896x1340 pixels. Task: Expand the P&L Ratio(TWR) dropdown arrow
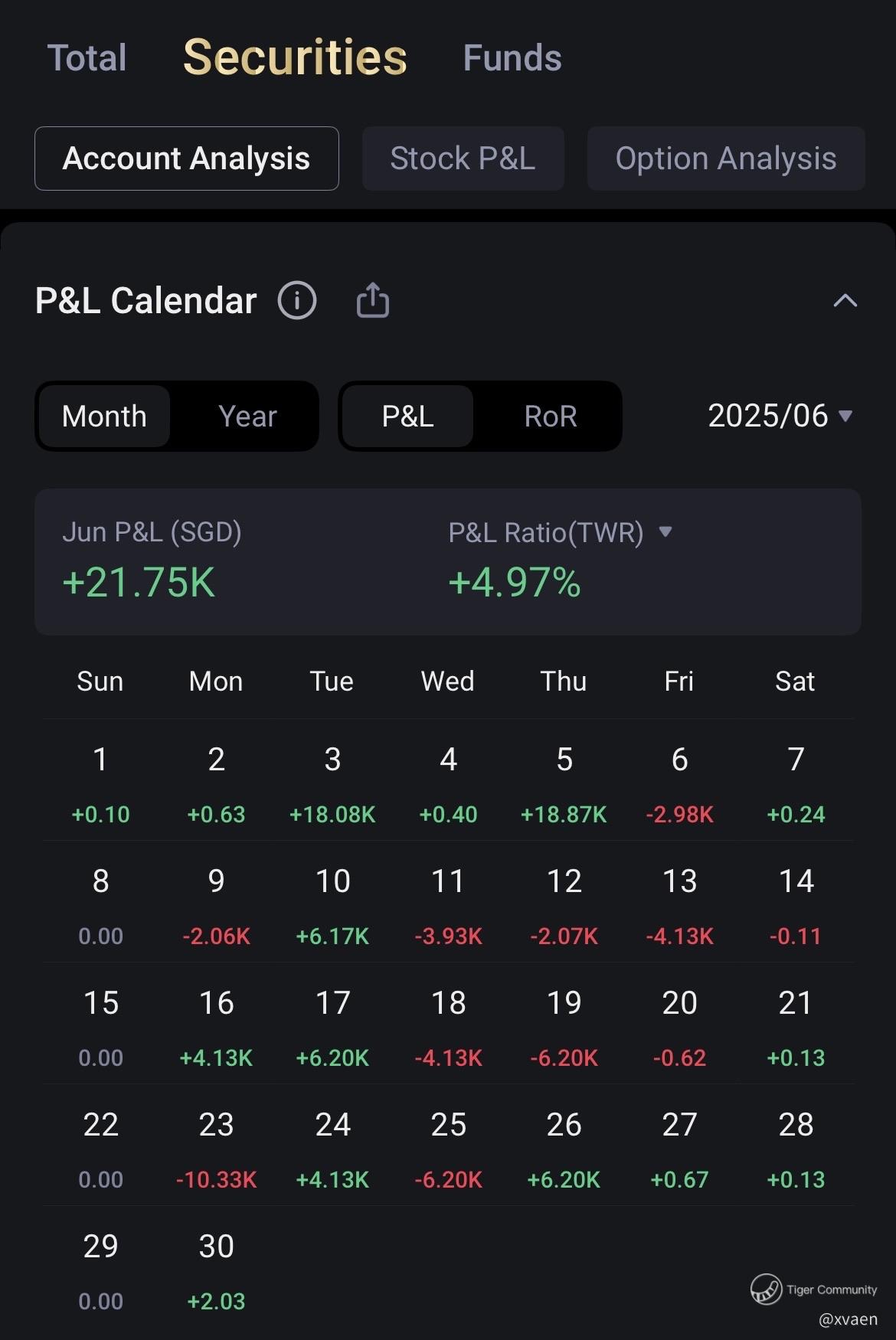pyautogui.click(x=665, y=531)
